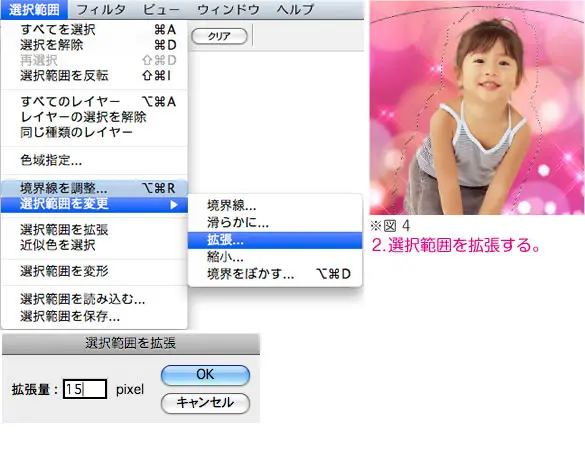This screenshot has width=585, height=461.
Task: Expand the 選択範囲を変更 submenu arrow
Action: pos(174,204)
